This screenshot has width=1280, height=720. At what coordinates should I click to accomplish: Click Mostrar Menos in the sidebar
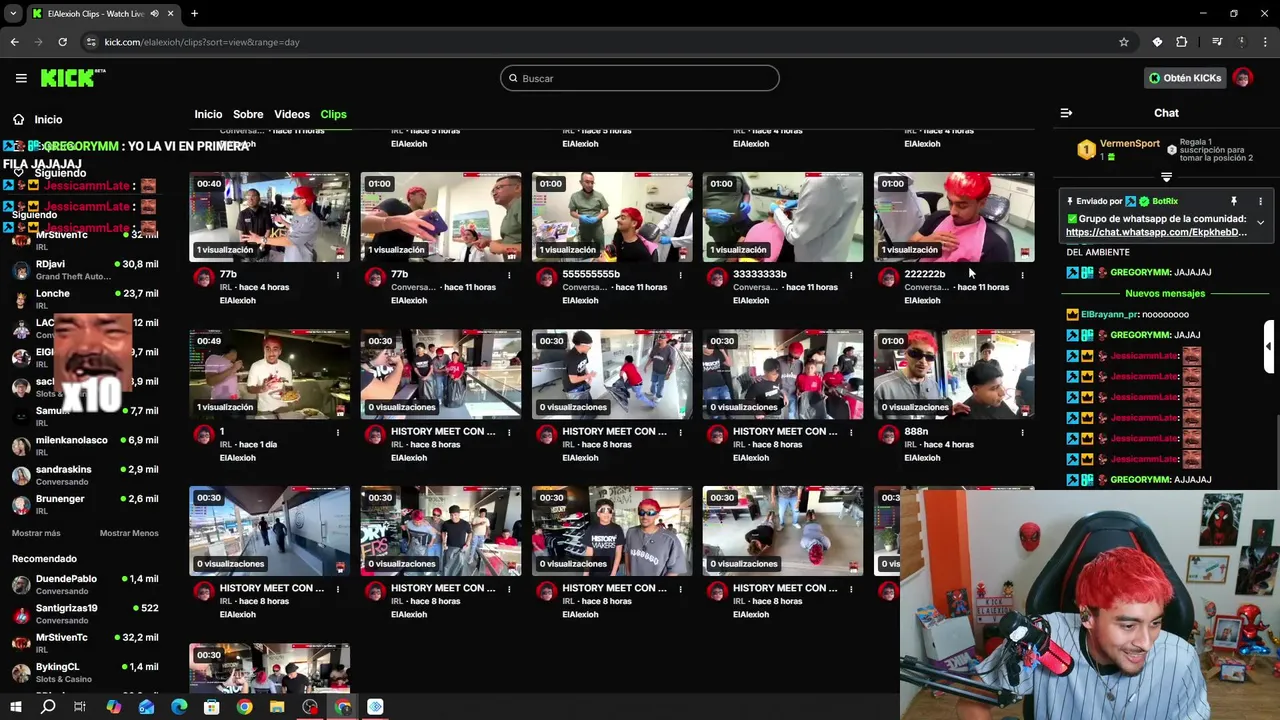tap(129, 533)
